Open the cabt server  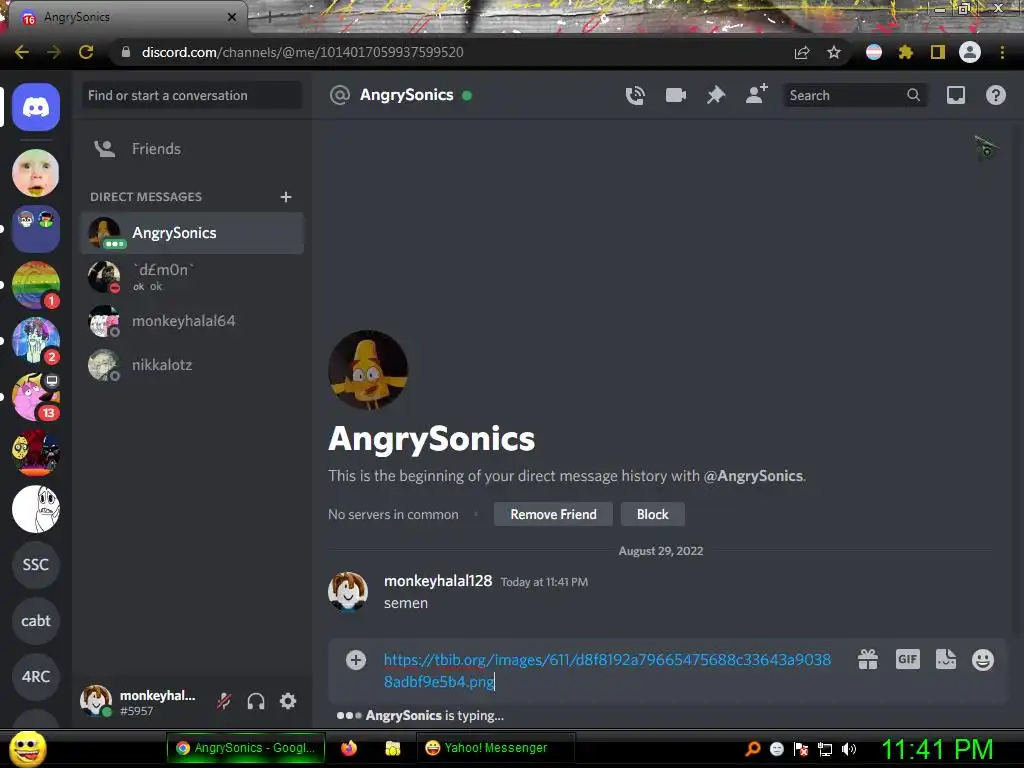(x=36, y=620)
